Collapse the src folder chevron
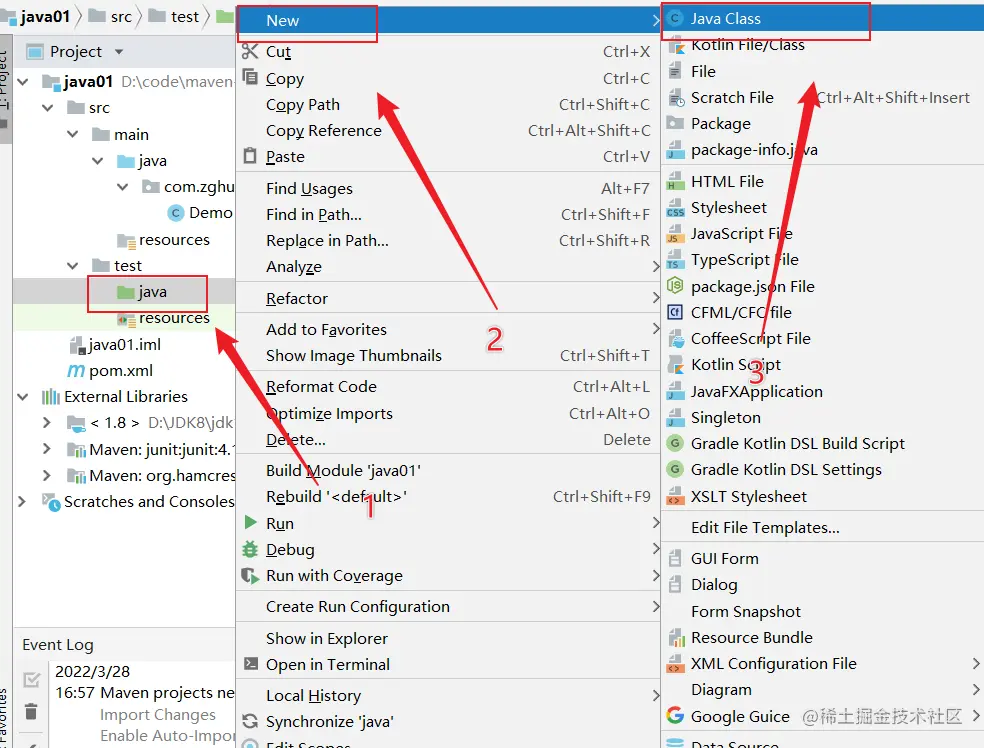 click(48, 108)
